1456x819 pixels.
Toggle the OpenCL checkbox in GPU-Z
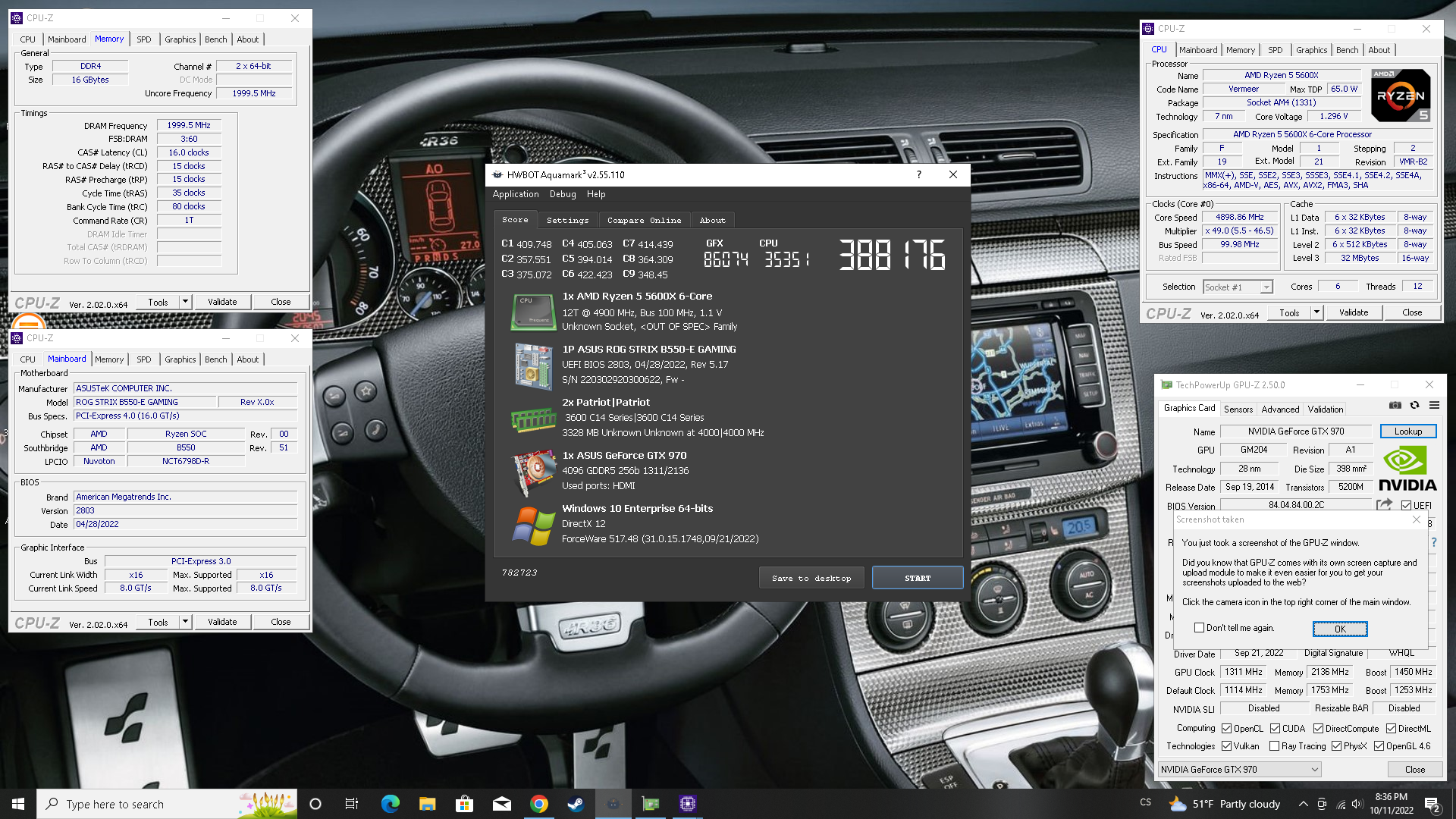point(1226,729)
